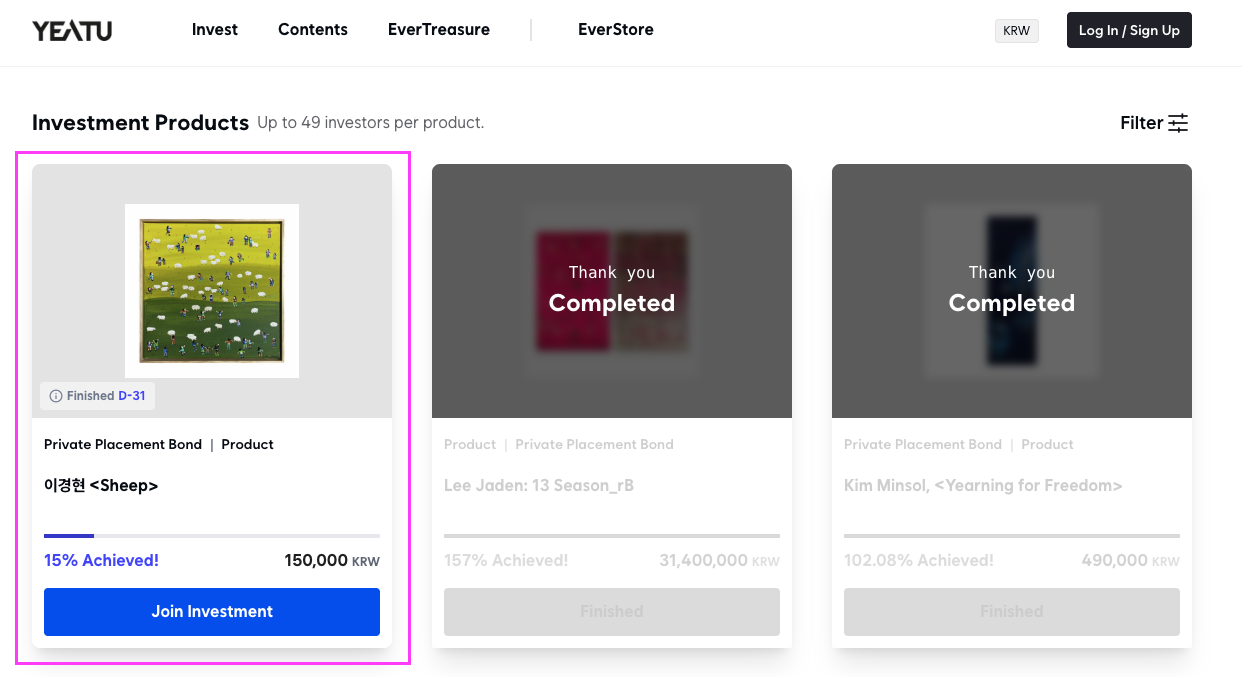Click the Log In / Sign Up button
This screenshot has height=677, width=1242.
pyautogui.click(x=1129, y=30)
